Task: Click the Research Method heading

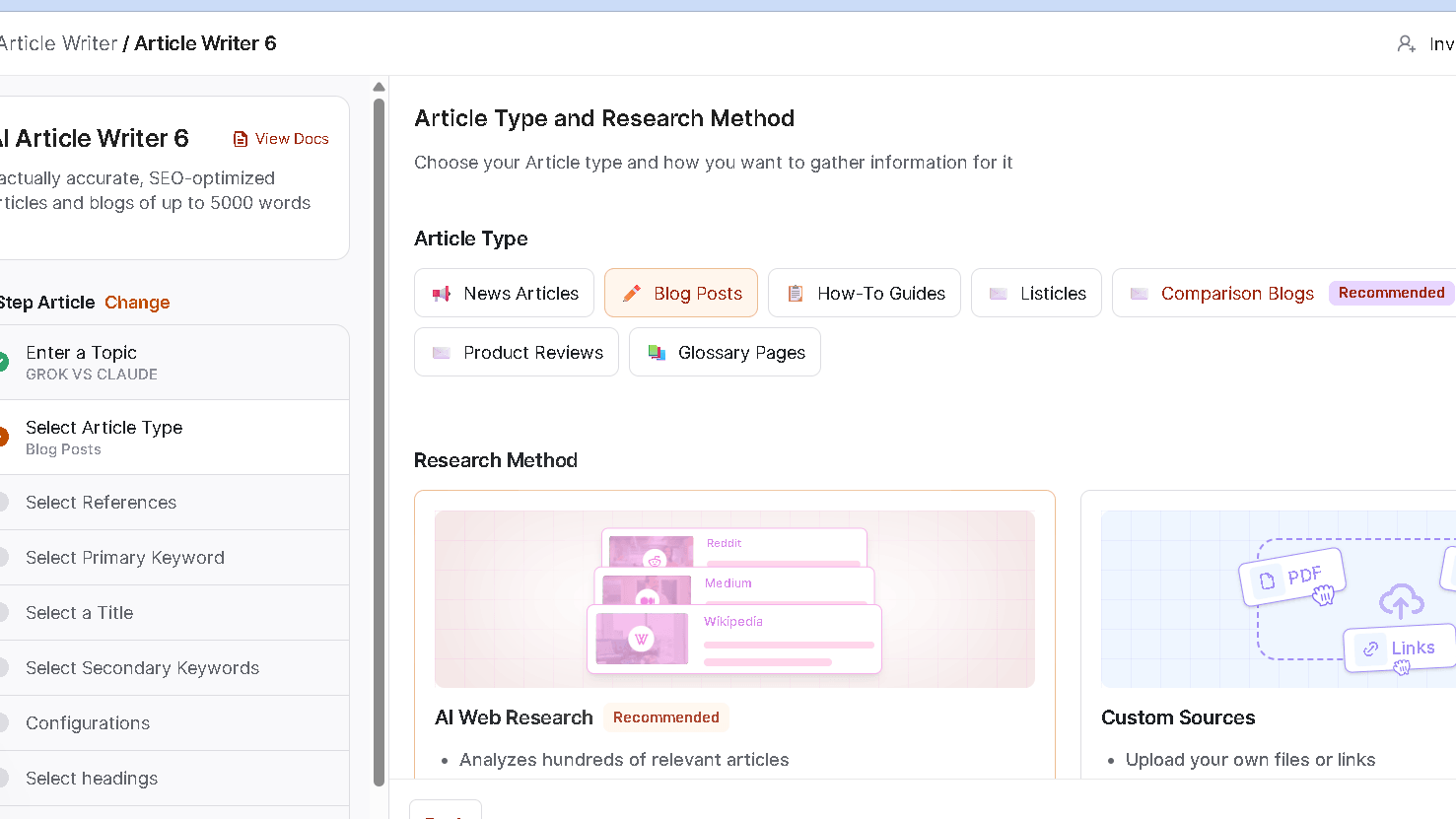Action: point(496,460)
